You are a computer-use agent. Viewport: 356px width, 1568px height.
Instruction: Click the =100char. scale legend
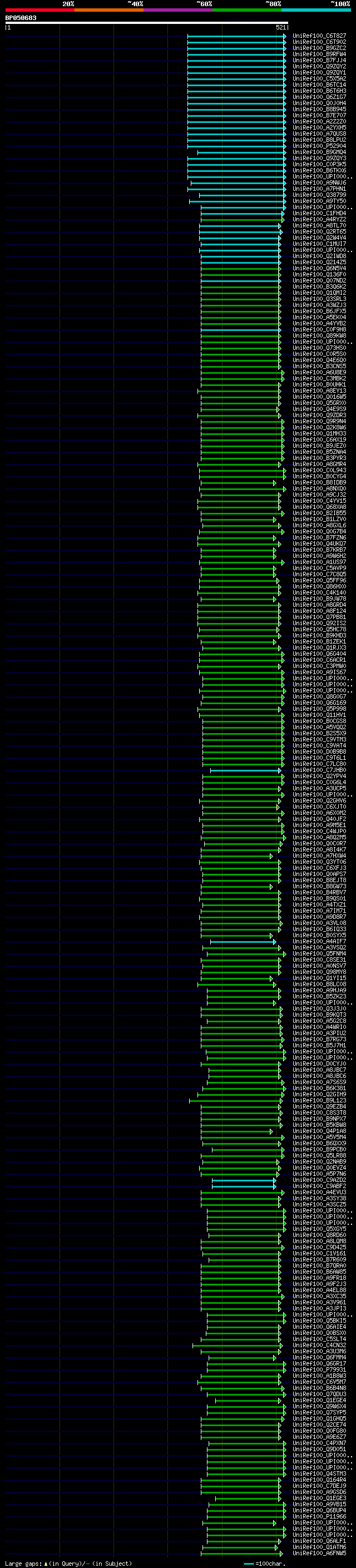click(x=265, y=1563)
